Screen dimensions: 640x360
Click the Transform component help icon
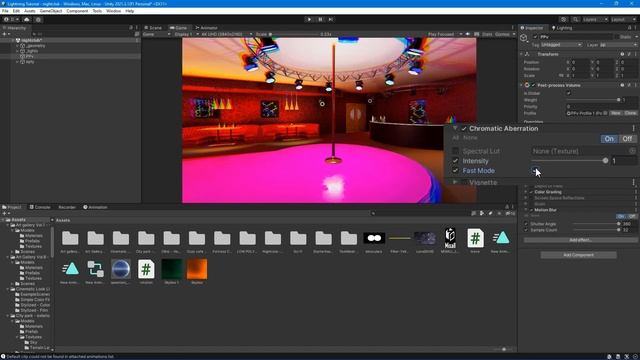coord(622,54)
